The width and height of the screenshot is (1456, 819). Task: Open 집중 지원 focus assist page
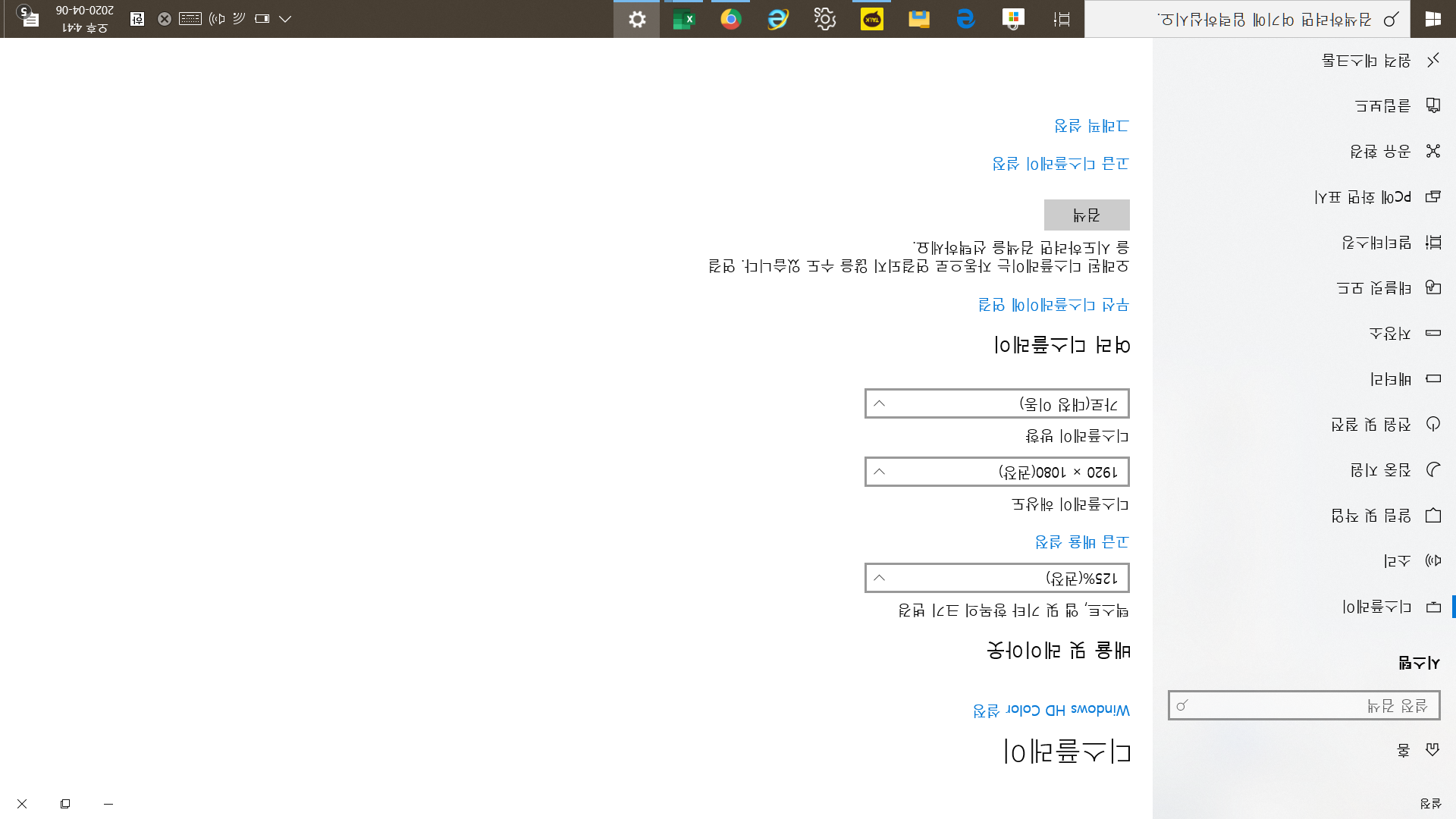click(x=1380, y=470)
